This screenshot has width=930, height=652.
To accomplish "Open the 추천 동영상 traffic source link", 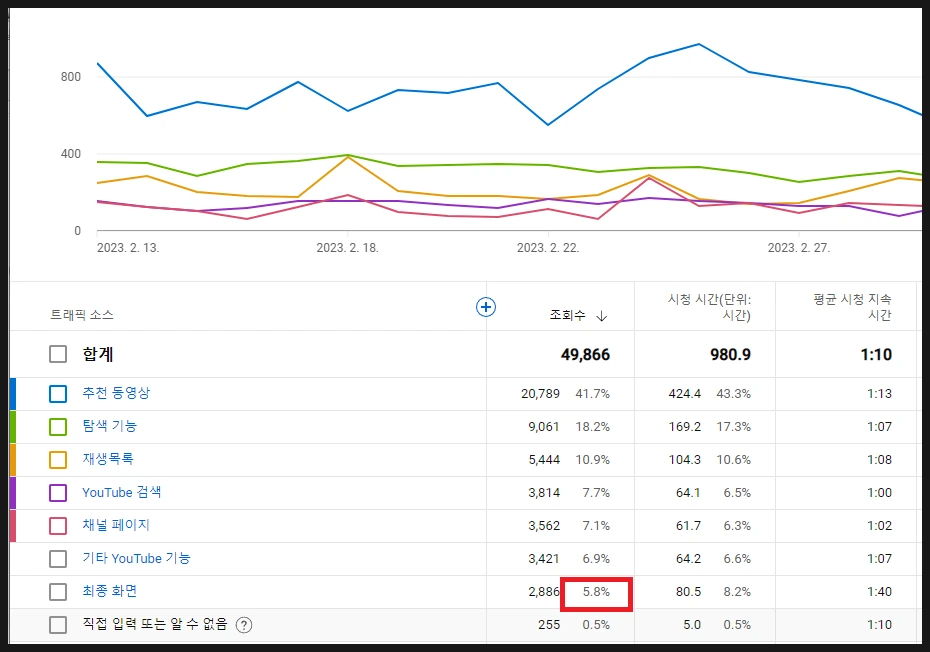I will 116,393.
